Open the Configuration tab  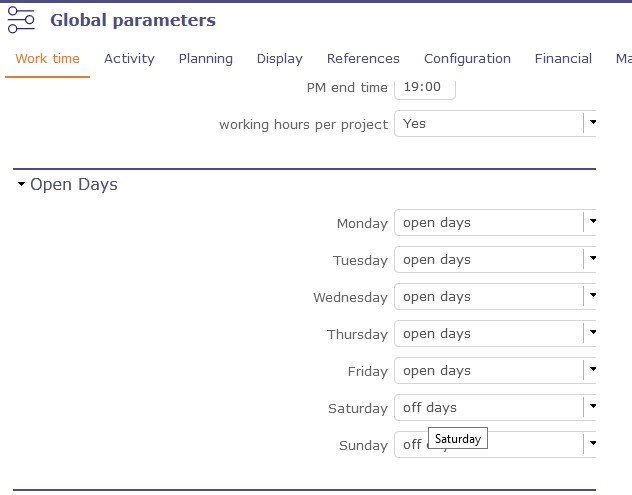click(467, 59)
